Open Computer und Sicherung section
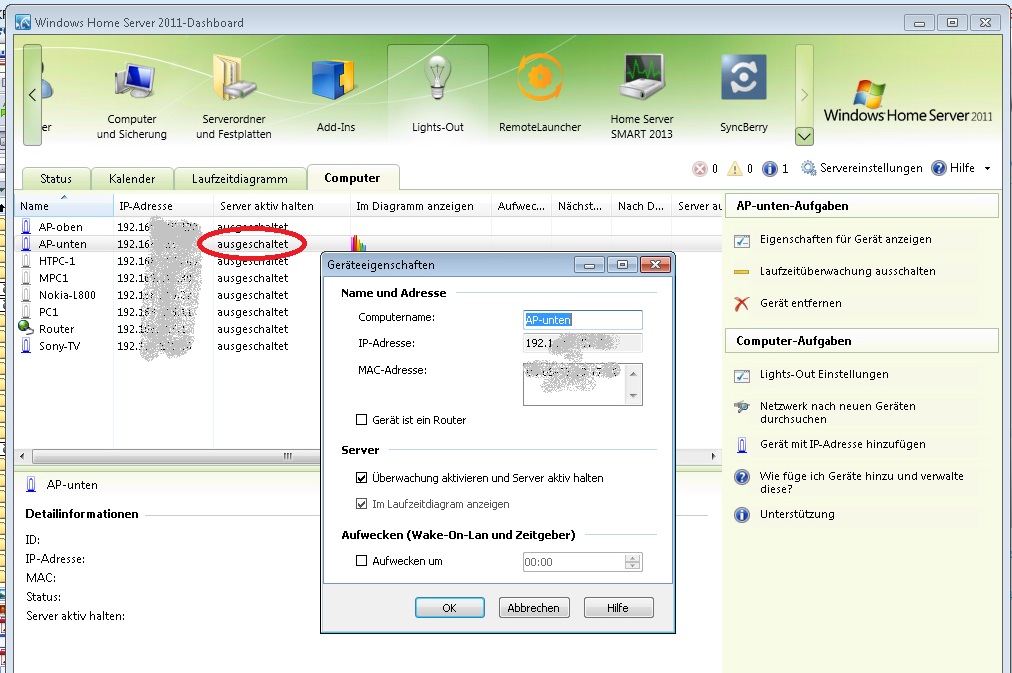The image size is (1012, 673). [x=132, y=100]
